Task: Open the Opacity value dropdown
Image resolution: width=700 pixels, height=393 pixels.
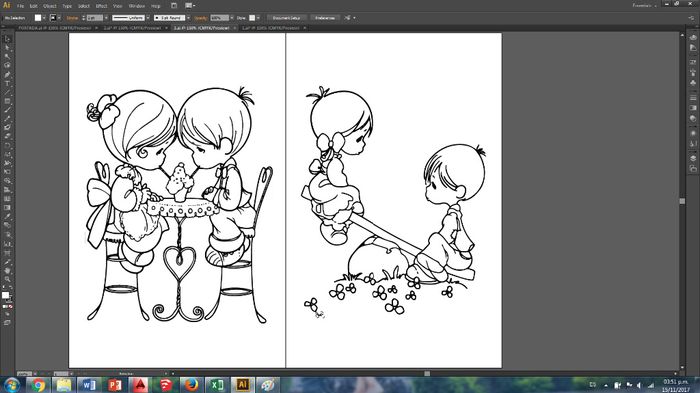Action: pyautogui.click(x=232, y=18)
